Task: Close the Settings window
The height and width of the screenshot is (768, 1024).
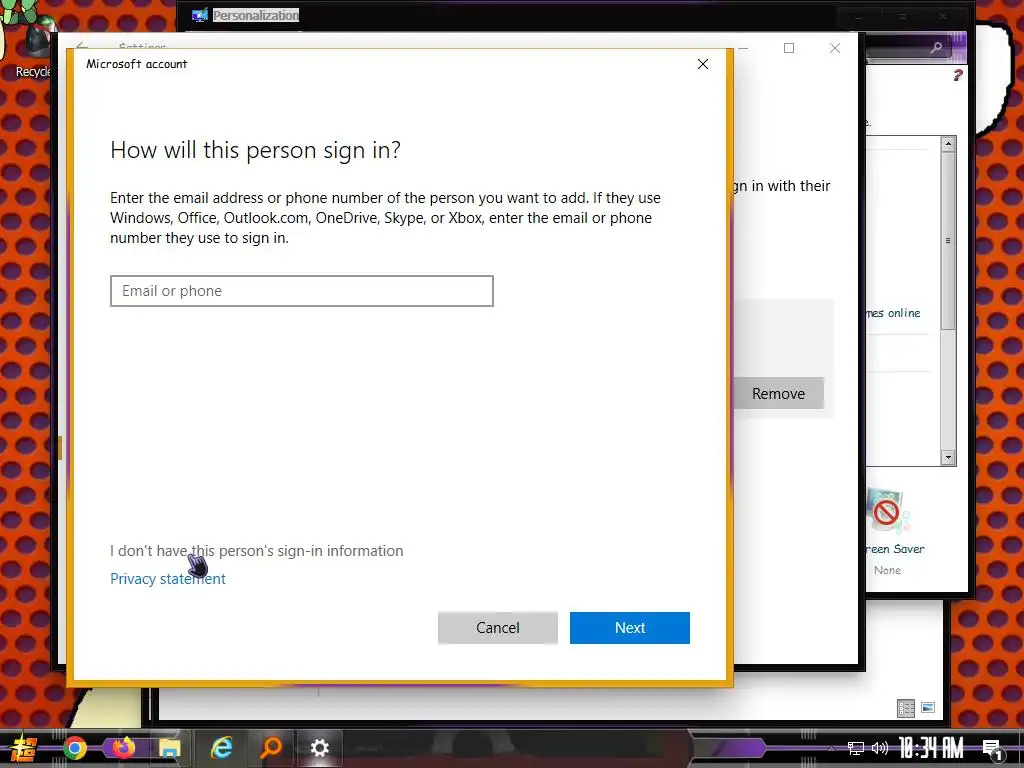Action: click(x=835, y=48)
